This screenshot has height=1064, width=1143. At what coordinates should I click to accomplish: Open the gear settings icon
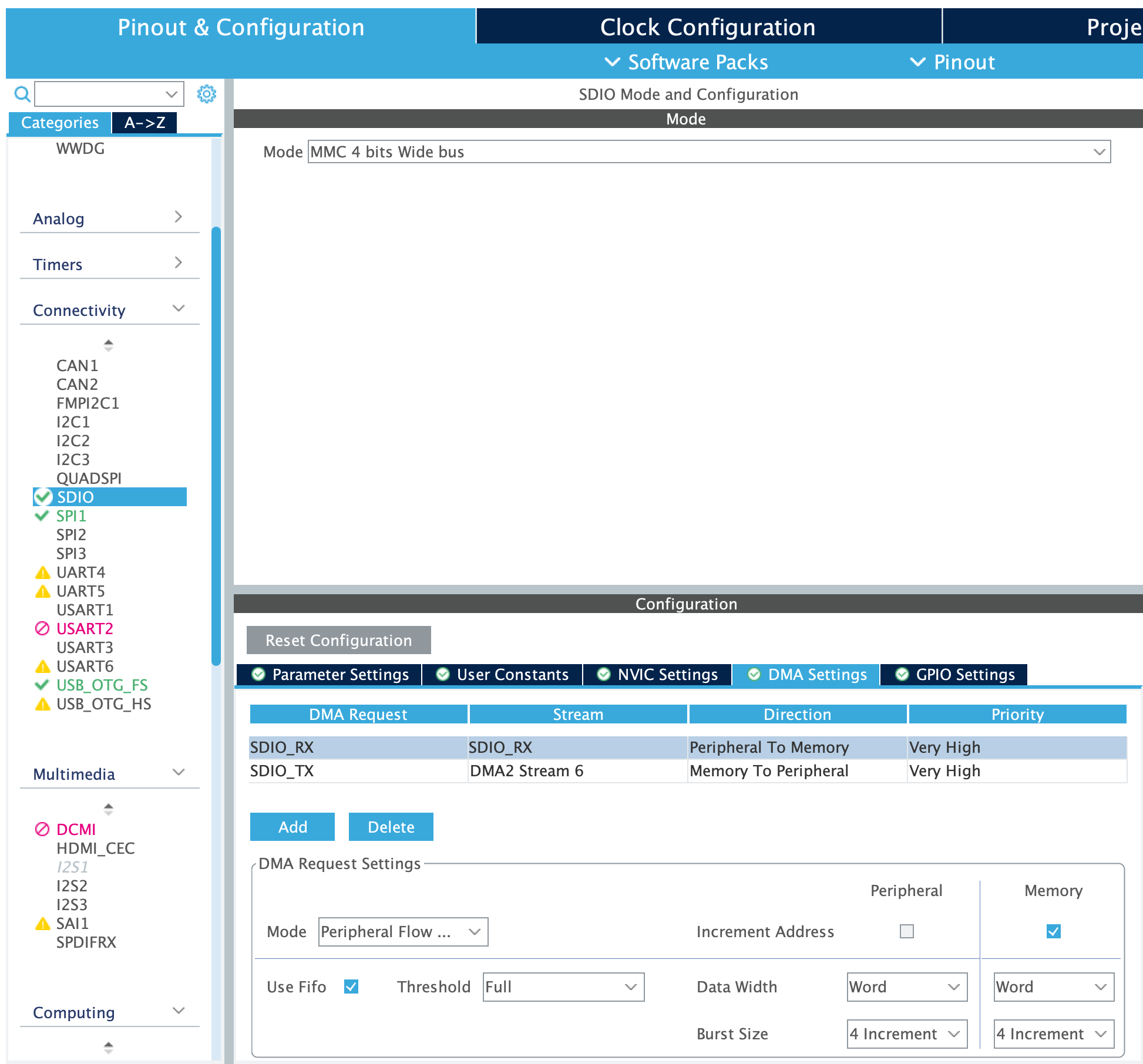click(206, 94)
